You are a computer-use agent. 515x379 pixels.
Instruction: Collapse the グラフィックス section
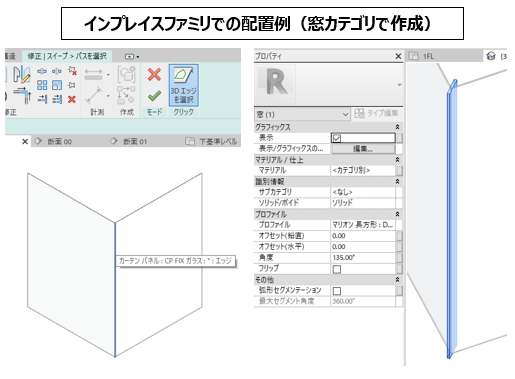pyautogui.click(x=397, y=127)
